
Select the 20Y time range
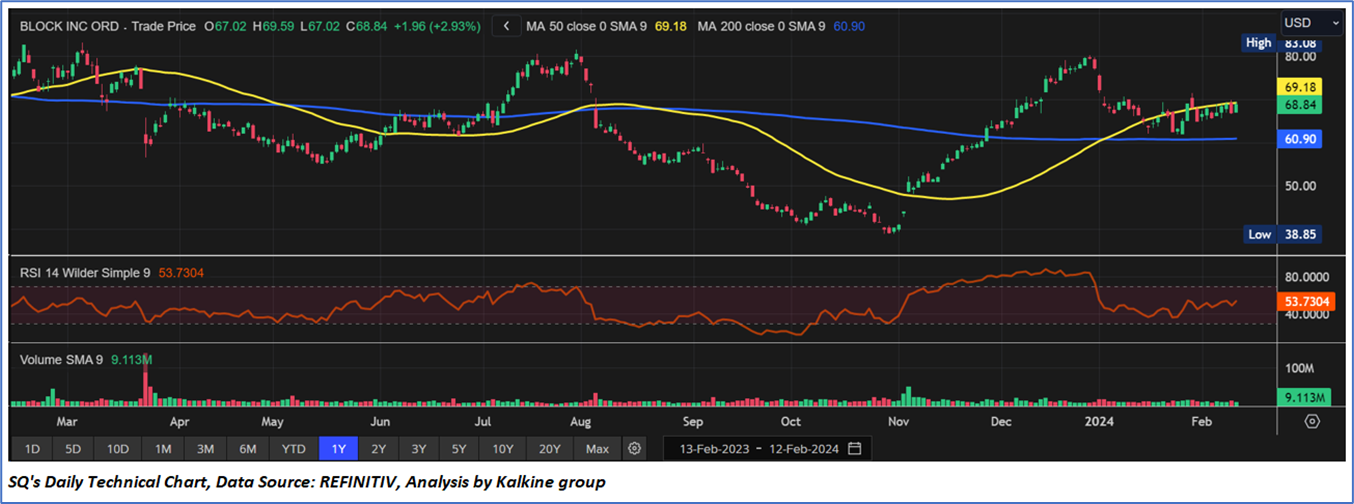550,448
